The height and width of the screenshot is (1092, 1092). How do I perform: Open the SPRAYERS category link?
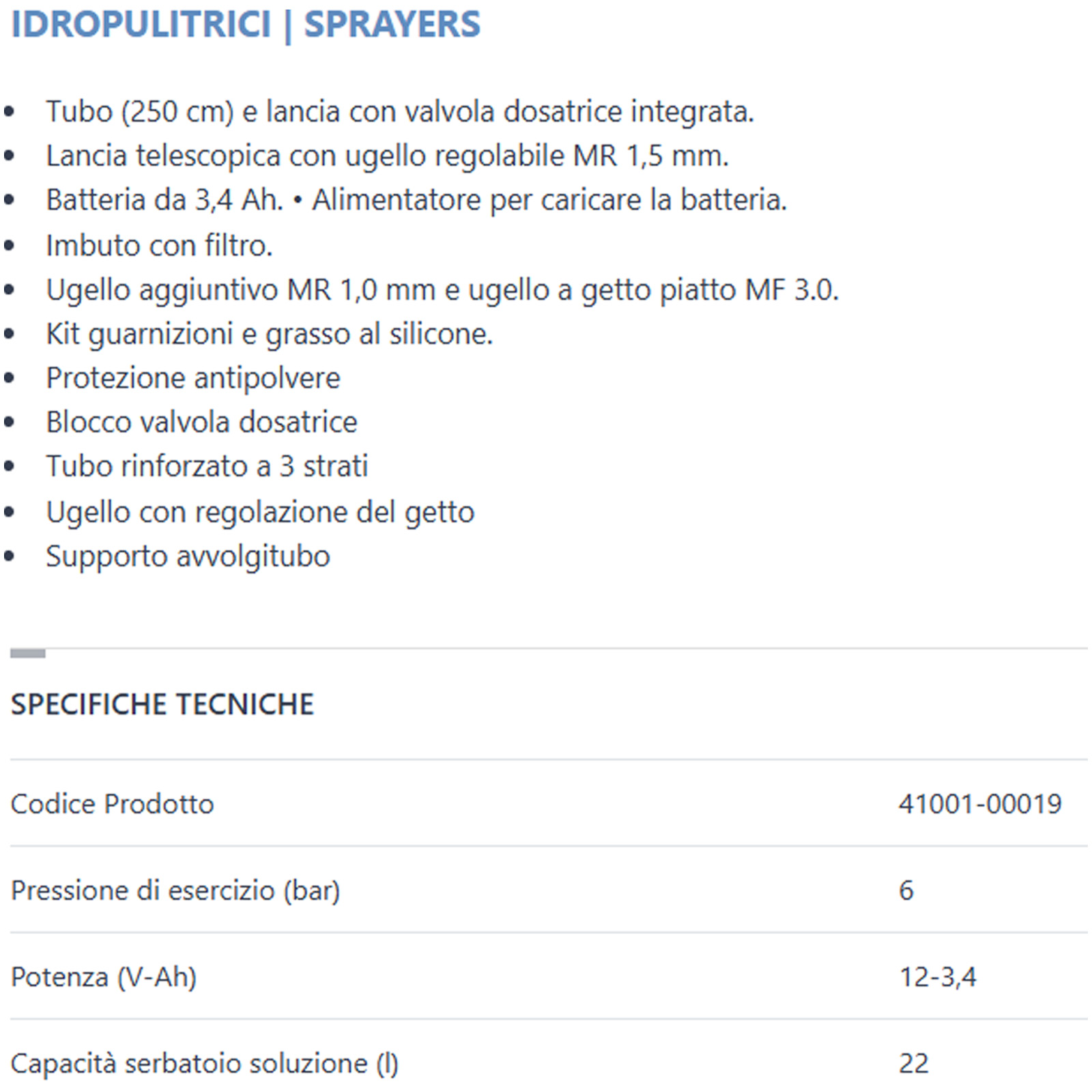point(392,25)
